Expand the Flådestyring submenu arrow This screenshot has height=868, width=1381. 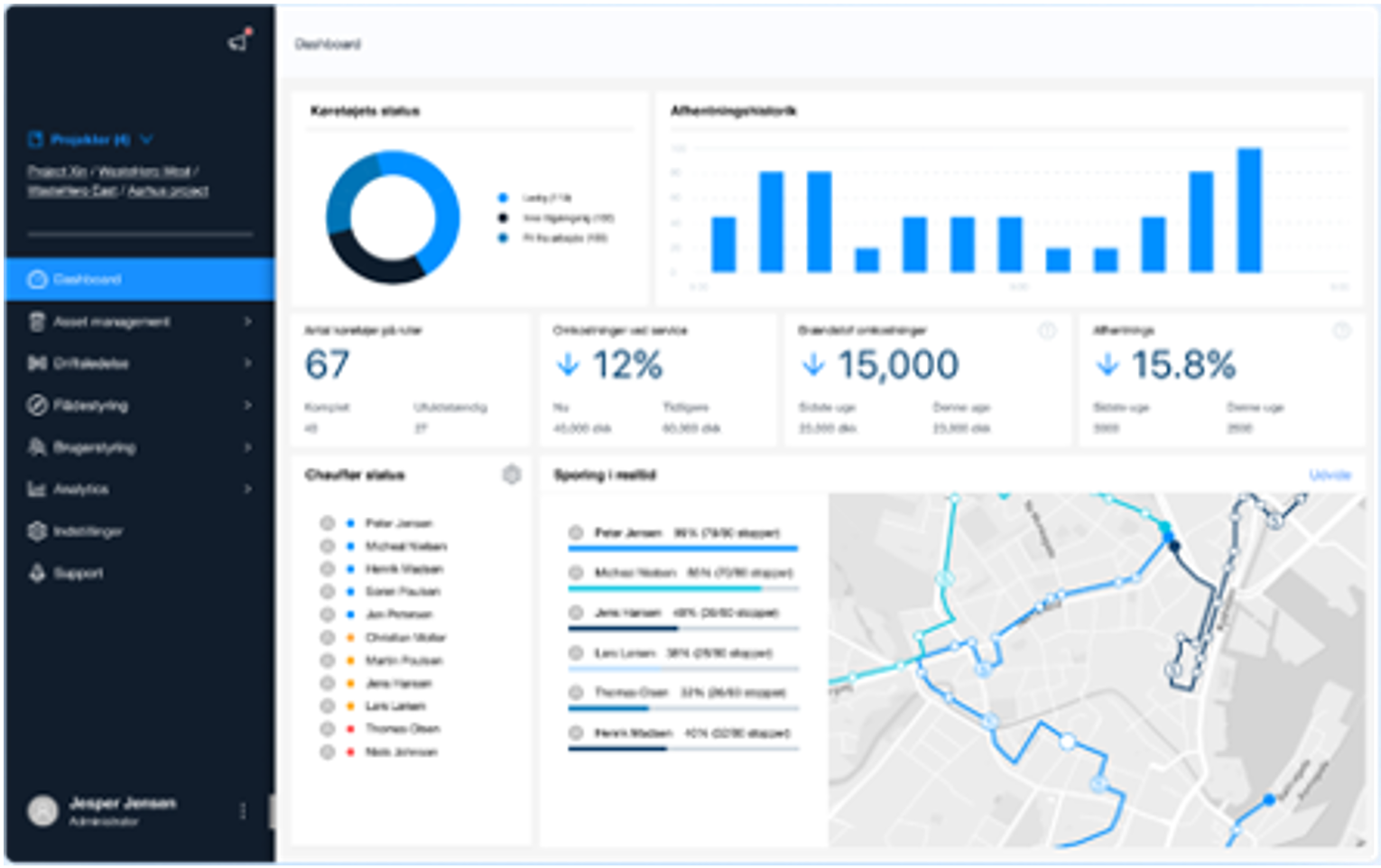tap(248, 406)
